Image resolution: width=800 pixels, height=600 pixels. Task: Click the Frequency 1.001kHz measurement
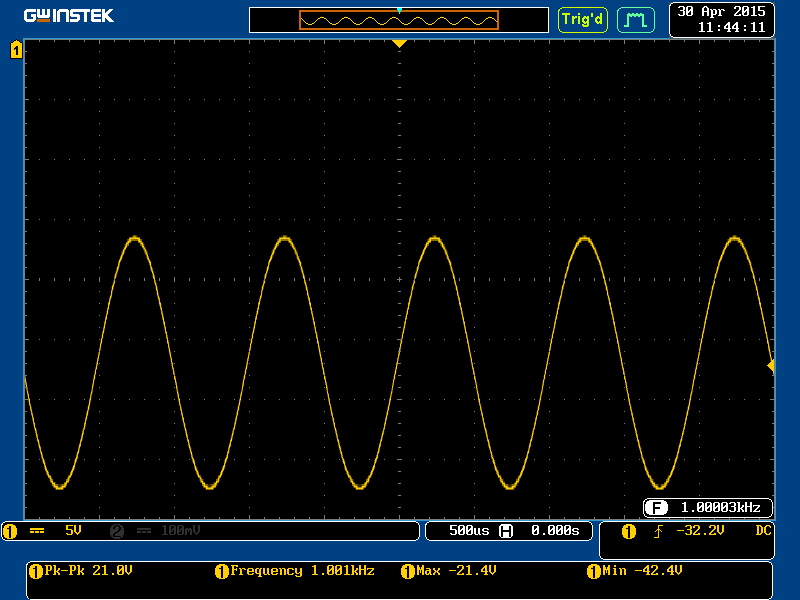302,570
